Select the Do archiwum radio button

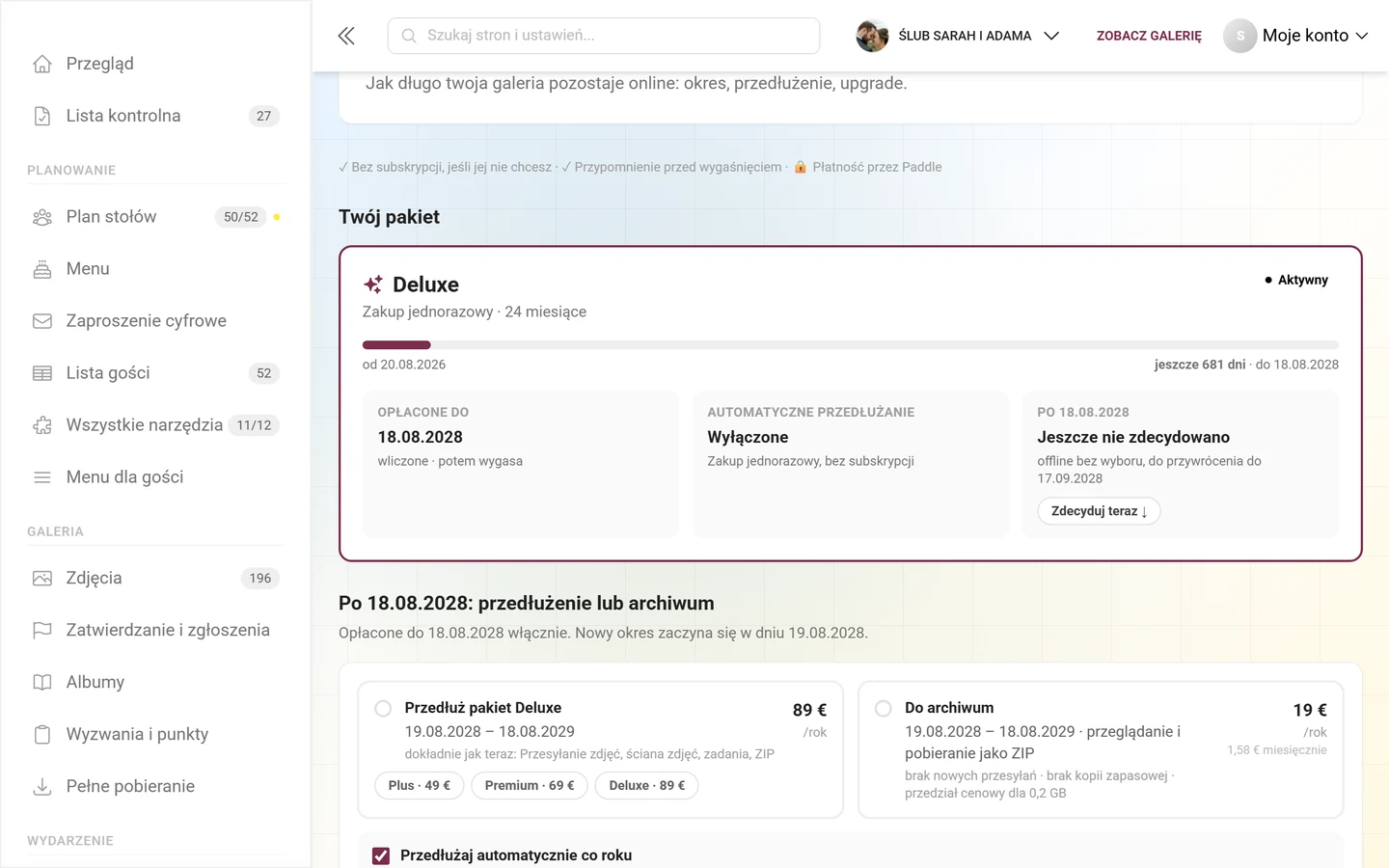tap(883, 709)
